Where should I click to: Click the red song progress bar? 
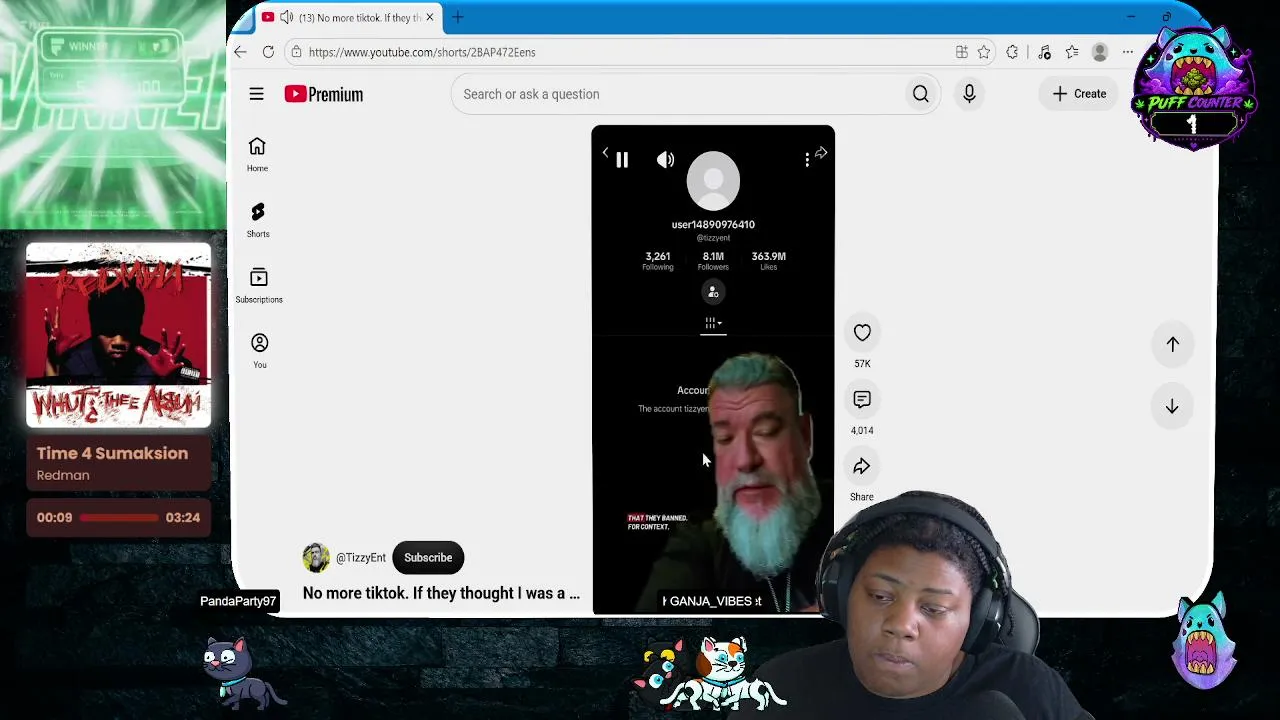[119, 518]
